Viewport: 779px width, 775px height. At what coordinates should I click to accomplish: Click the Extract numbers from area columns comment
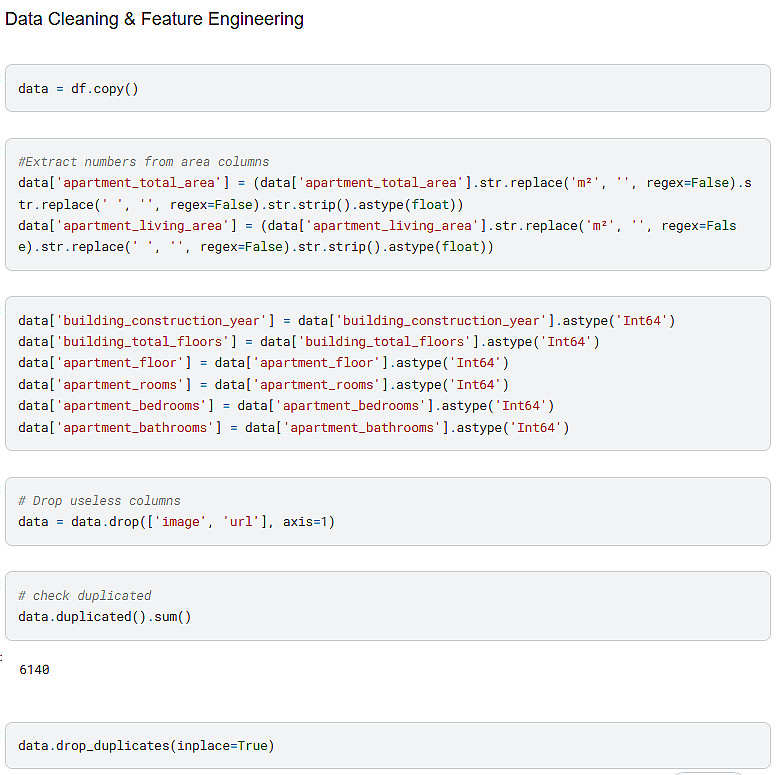[143, 161]
